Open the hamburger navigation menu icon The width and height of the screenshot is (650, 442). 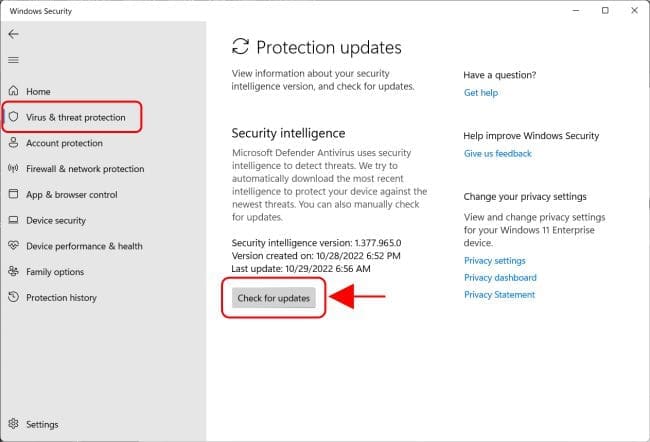coord(13,59)
